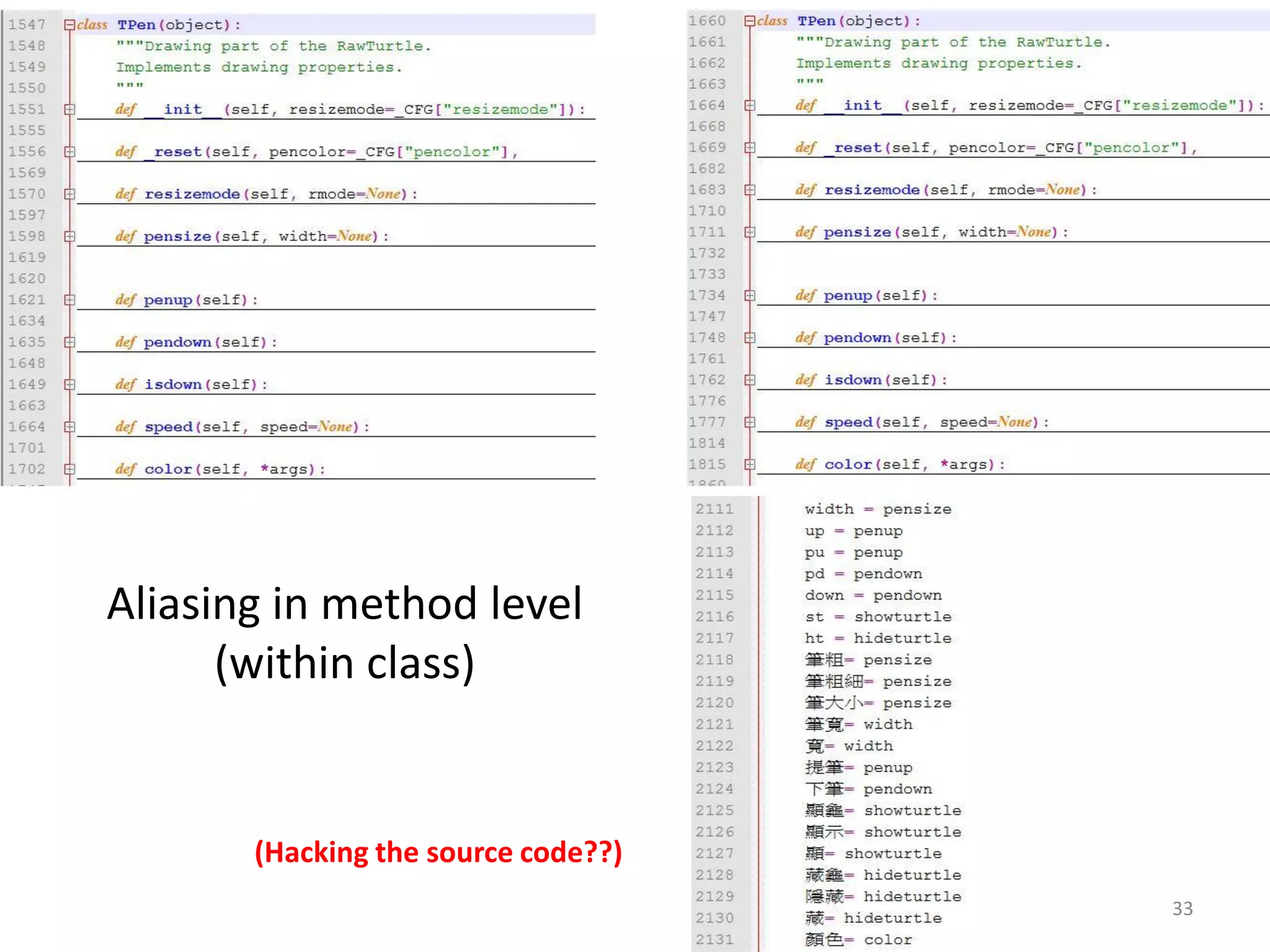The width and height of the screenshot is (1270, 952).
Task: Click the 'up = penup' code line
Action: (x=854, y=531)
